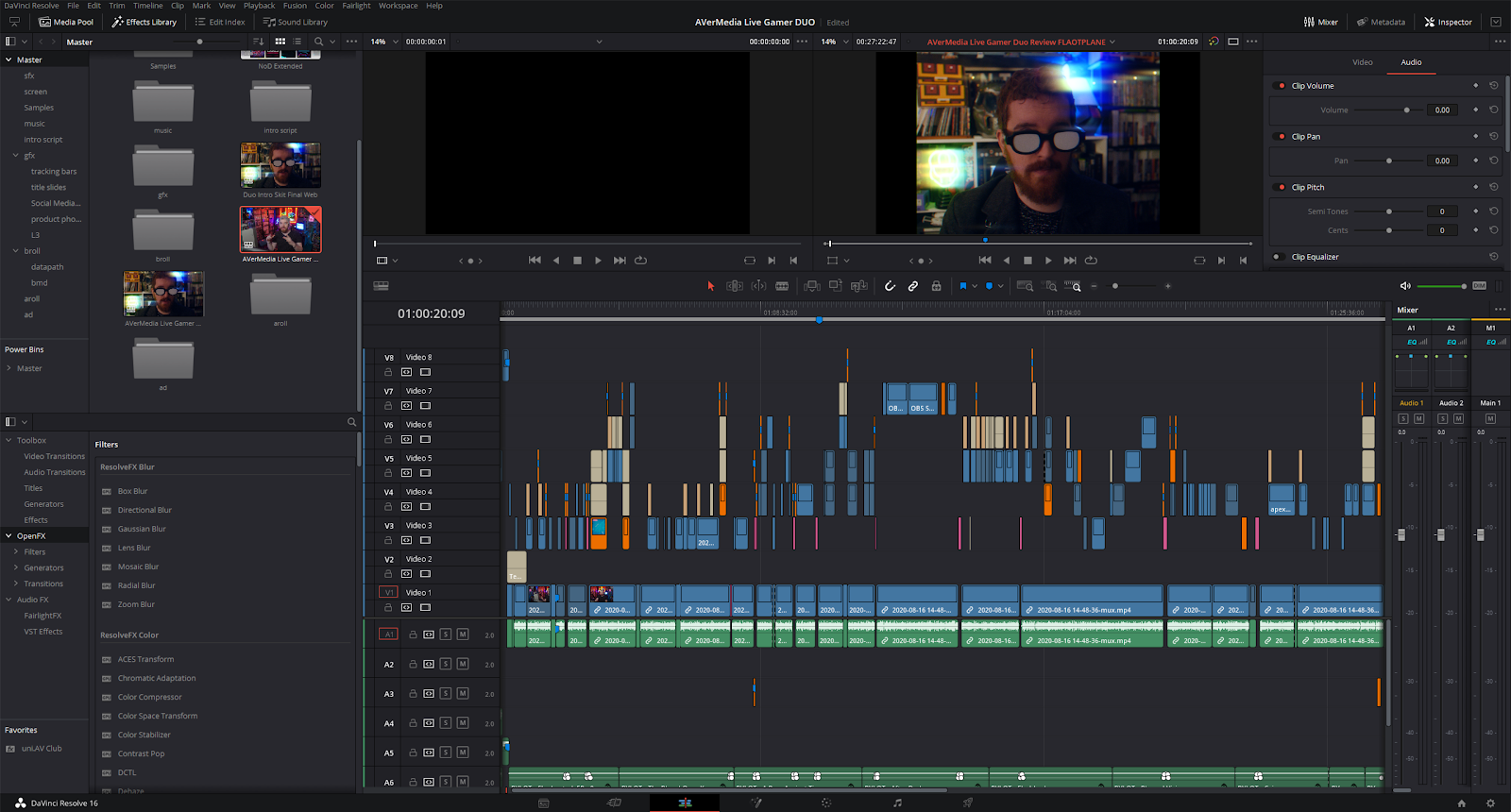Reset Clip Volume with the reset icon
This screenshot has height=812, width=1511.
click(x=1494, y=85)
